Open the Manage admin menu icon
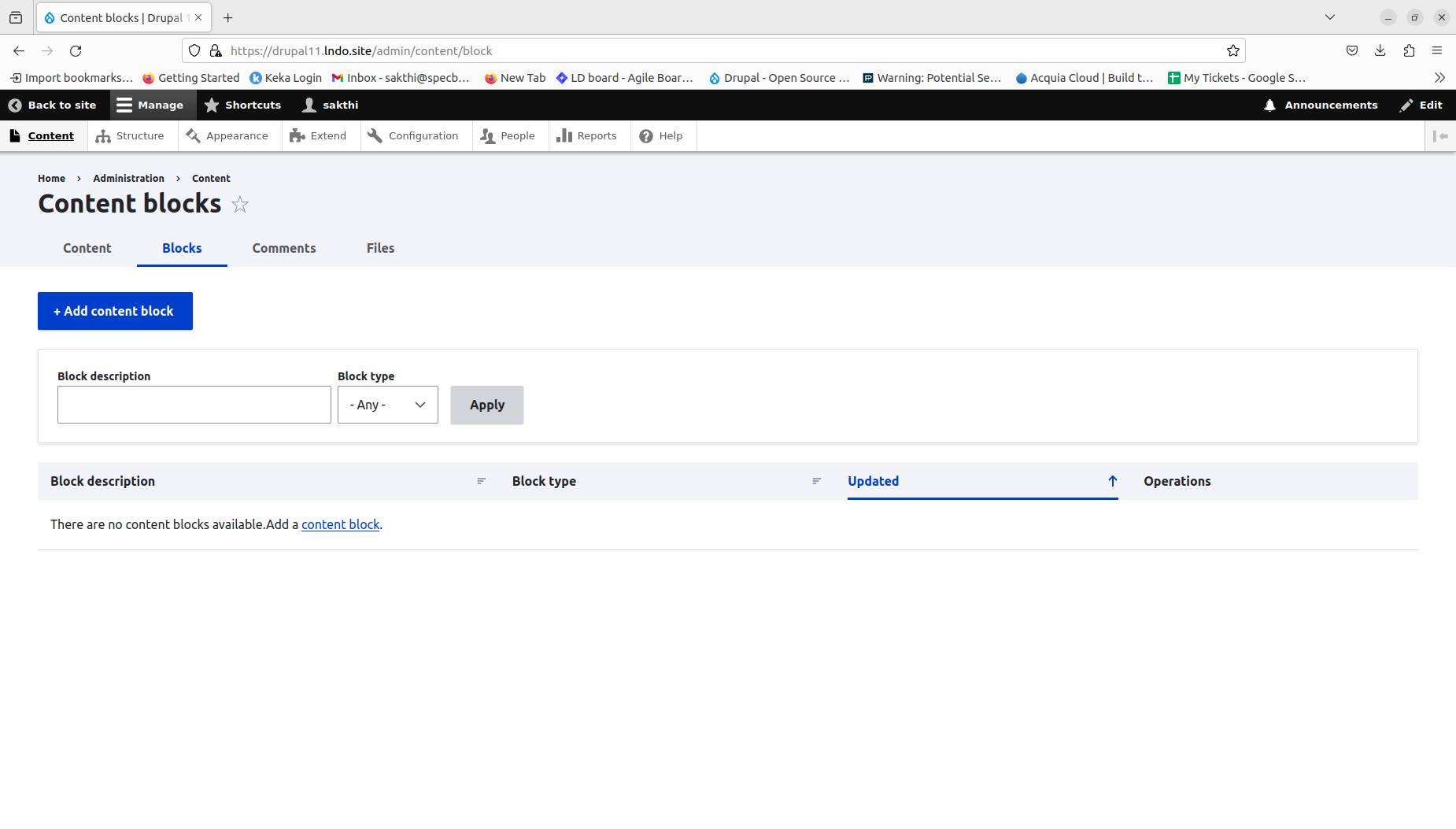Screen dimensions: 1456x829 tap(123, 104)
